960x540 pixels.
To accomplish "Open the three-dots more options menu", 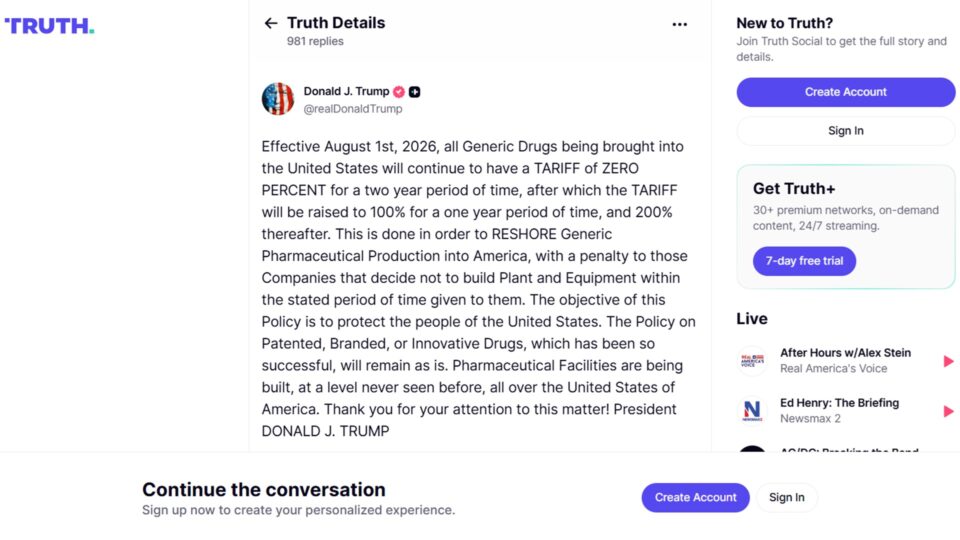I will pyautogui.click(x=680, y=24).
